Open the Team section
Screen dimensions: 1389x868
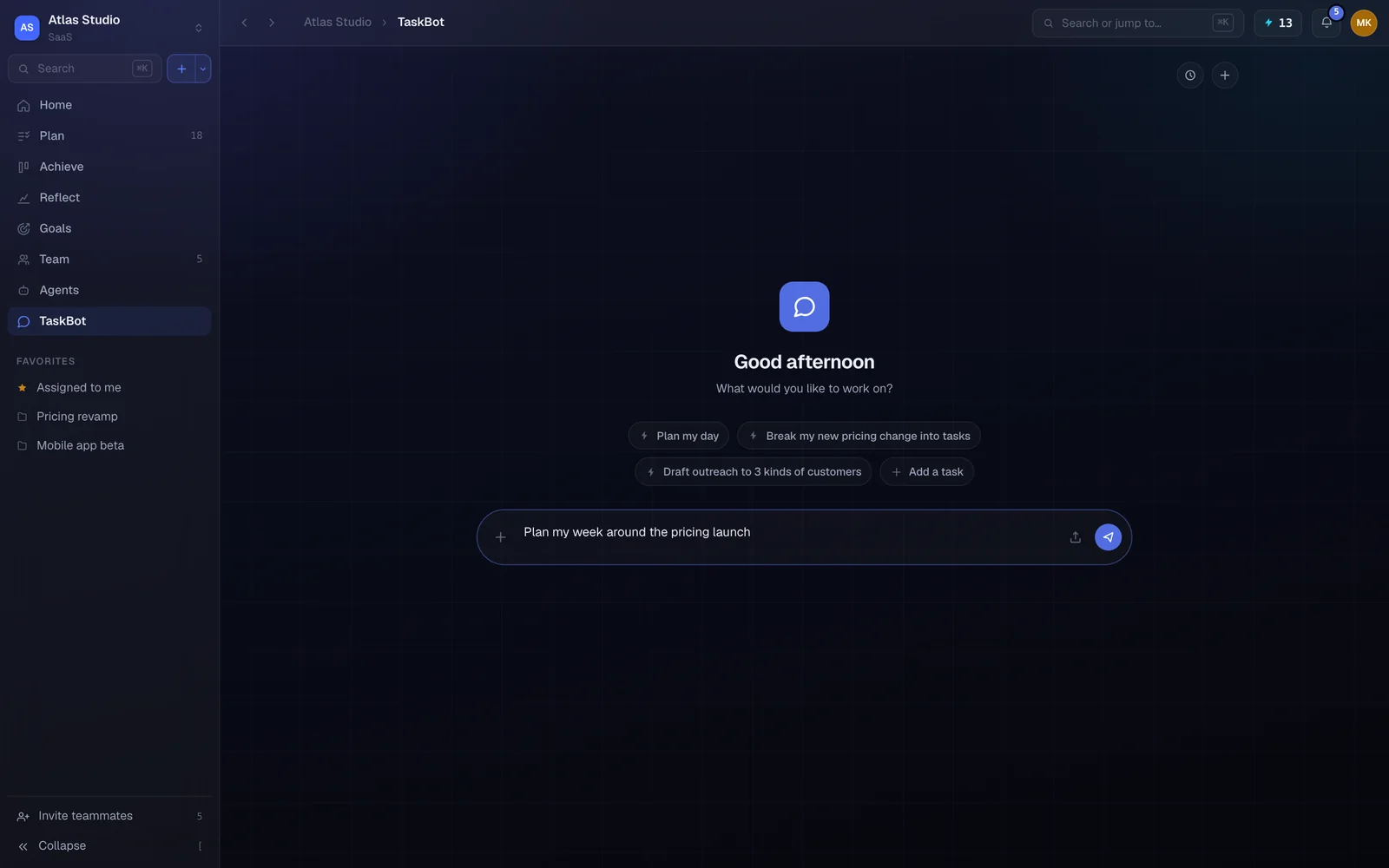point(109,260)
